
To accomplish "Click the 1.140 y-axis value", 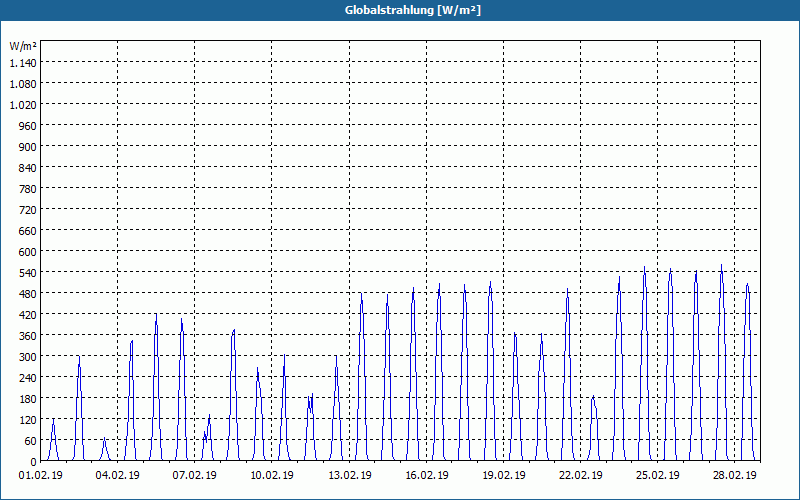I will tap(23, 63).
